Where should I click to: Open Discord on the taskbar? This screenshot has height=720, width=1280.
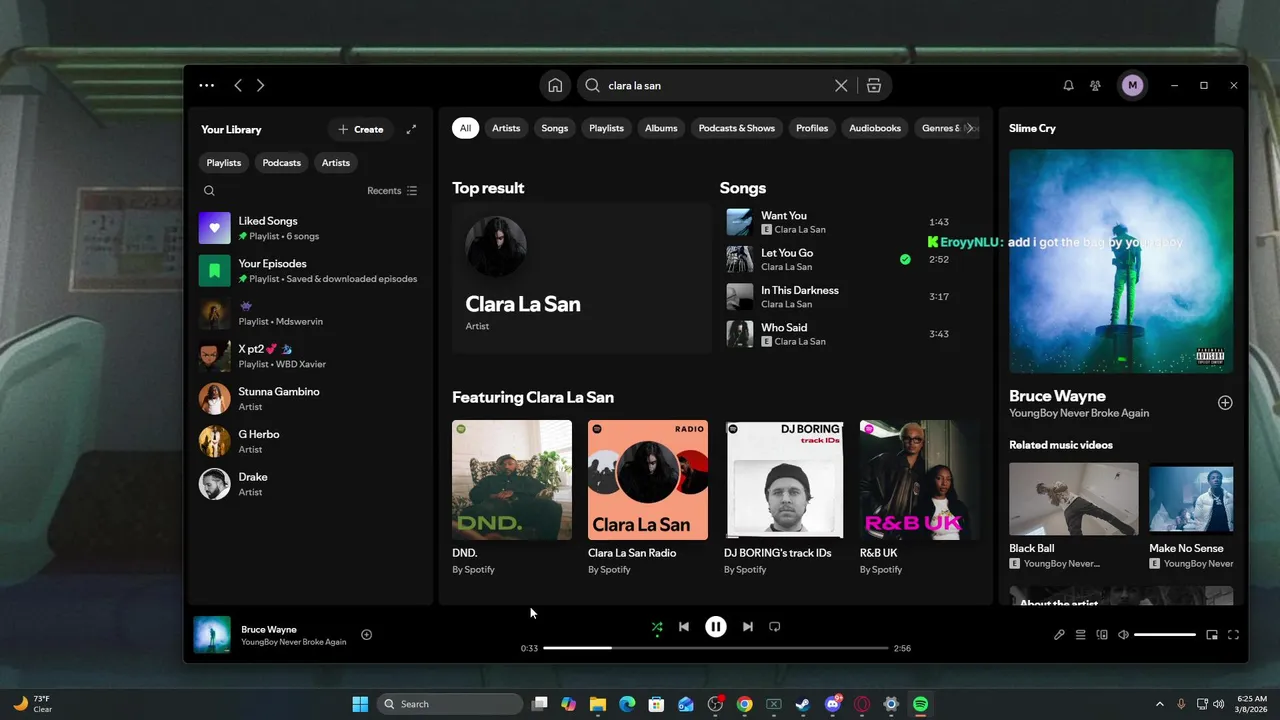click(x=833, y=704)
